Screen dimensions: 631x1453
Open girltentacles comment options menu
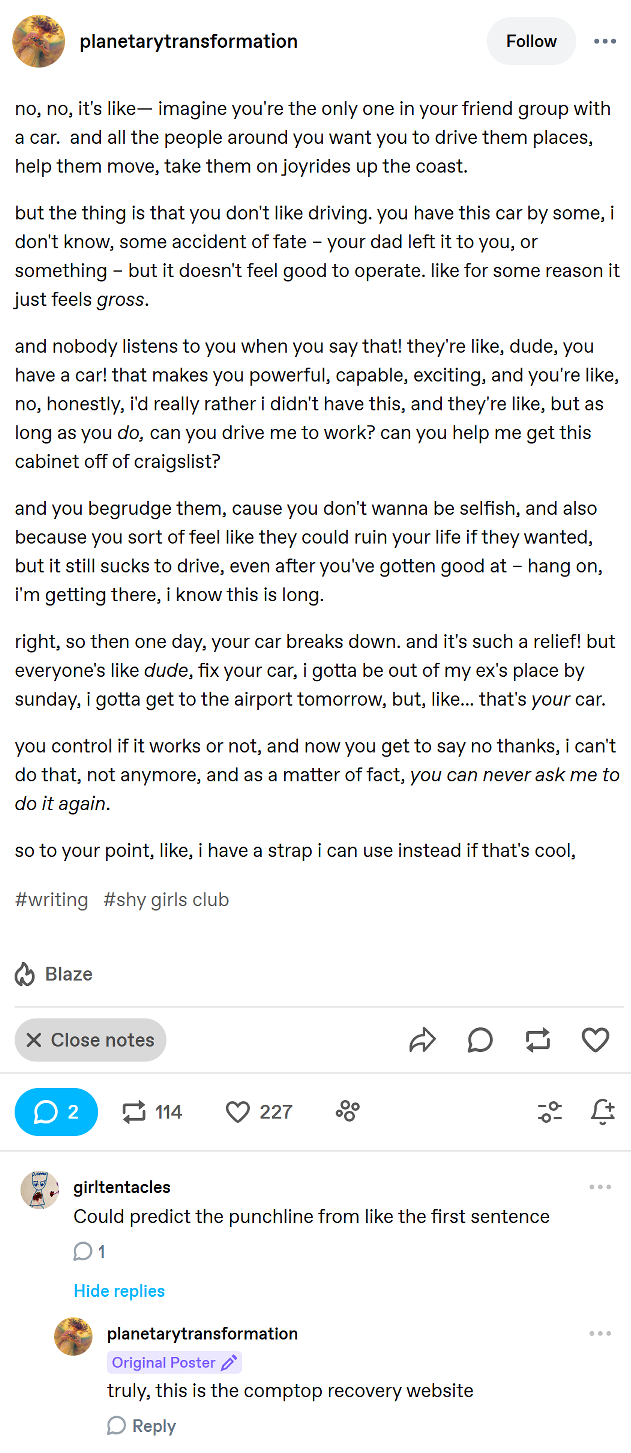[x=600, y=1187]
